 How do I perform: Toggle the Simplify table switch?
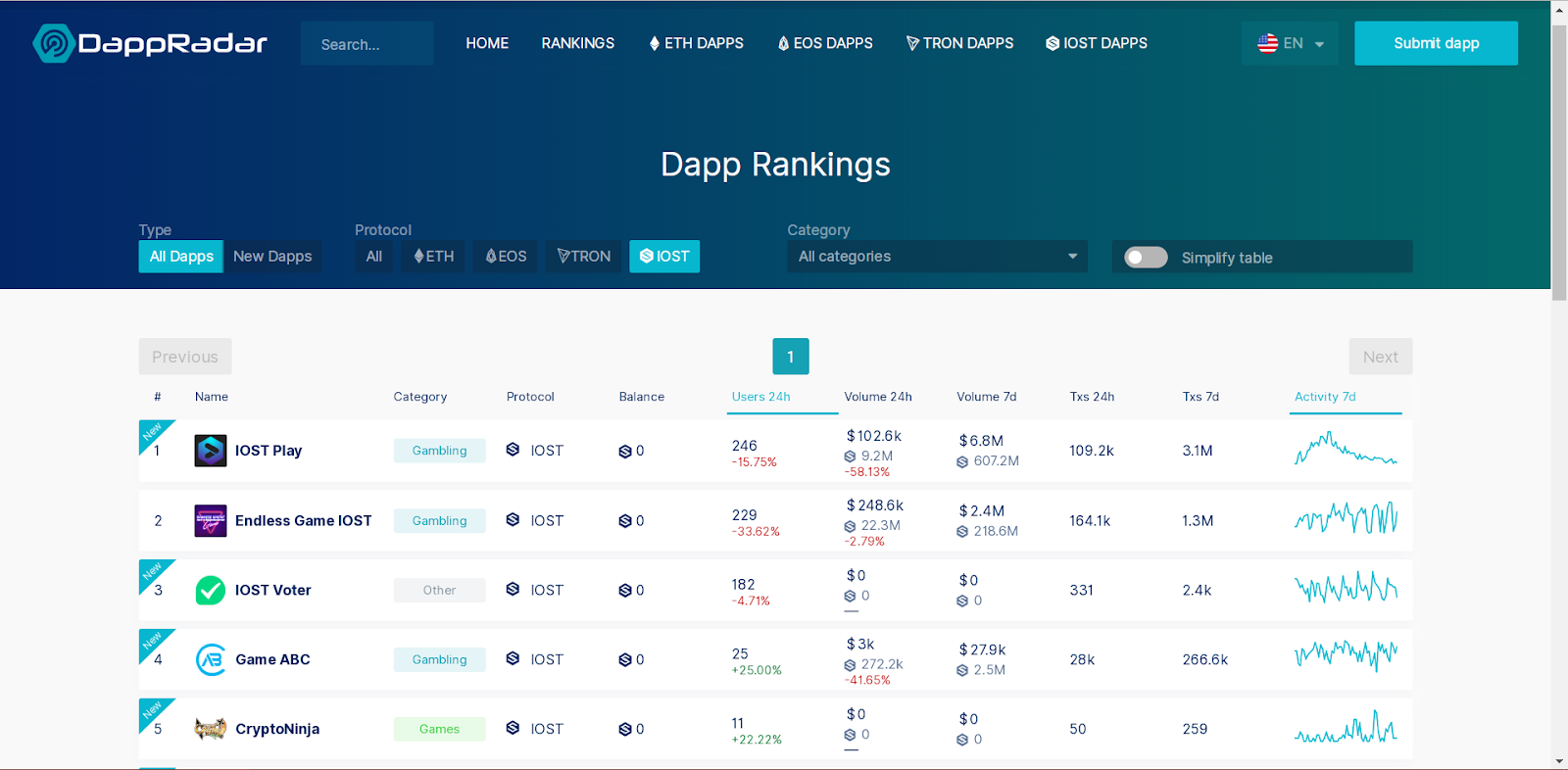[1146, 258]
